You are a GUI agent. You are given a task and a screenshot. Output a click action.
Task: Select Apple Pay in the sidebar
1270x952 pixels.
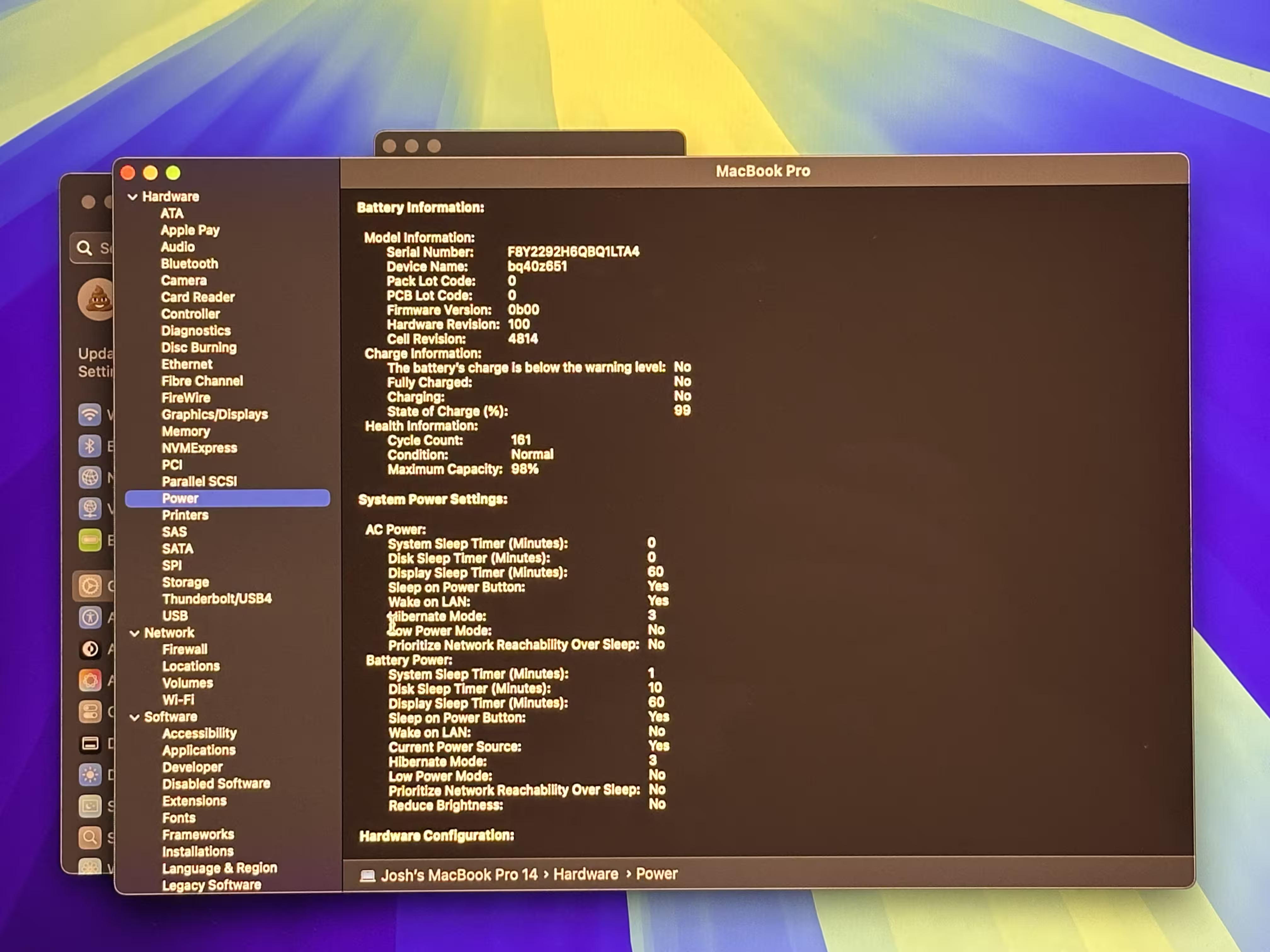point(190,230)
